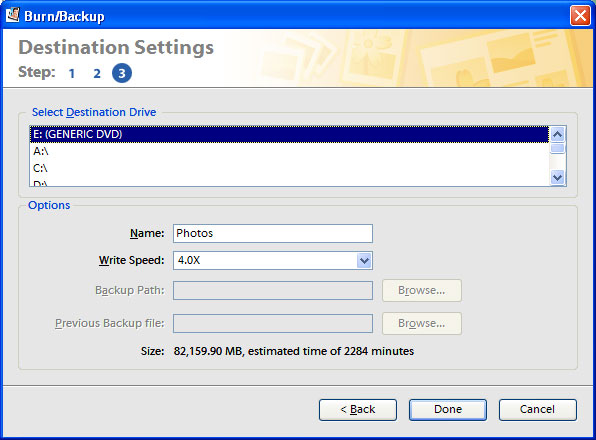Click the Burn/Backup title bar application icon
Image resolution: width=596 pixels, height=440 pixels.
(13, 15)
